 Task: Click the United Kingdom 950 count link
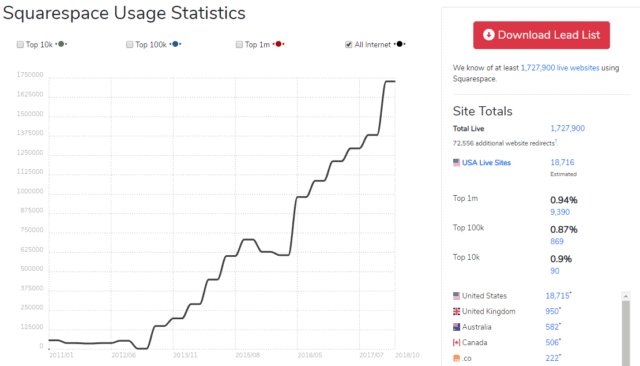click(x=552, y=311)
